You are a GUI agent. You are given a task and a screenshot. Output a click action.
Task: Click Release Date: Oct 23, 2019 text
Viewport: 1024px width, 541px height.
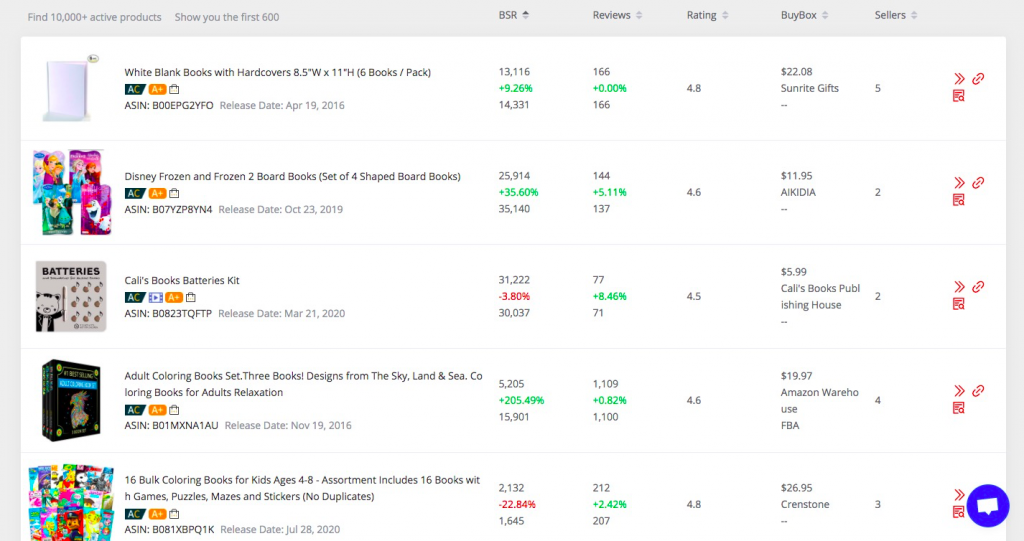[280, 209]
